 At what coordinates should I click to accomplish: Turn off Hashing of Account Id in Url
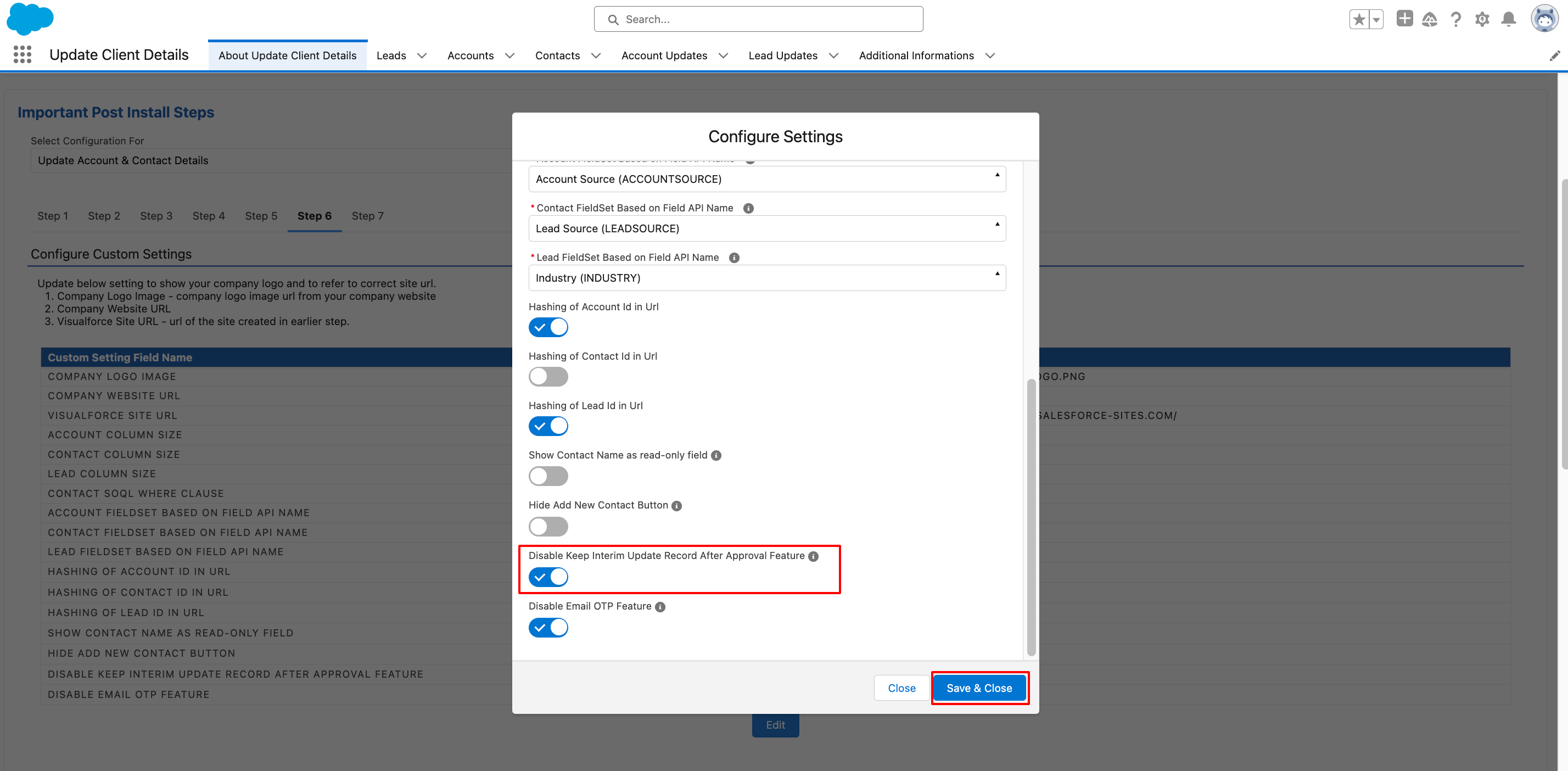[548, 327]
